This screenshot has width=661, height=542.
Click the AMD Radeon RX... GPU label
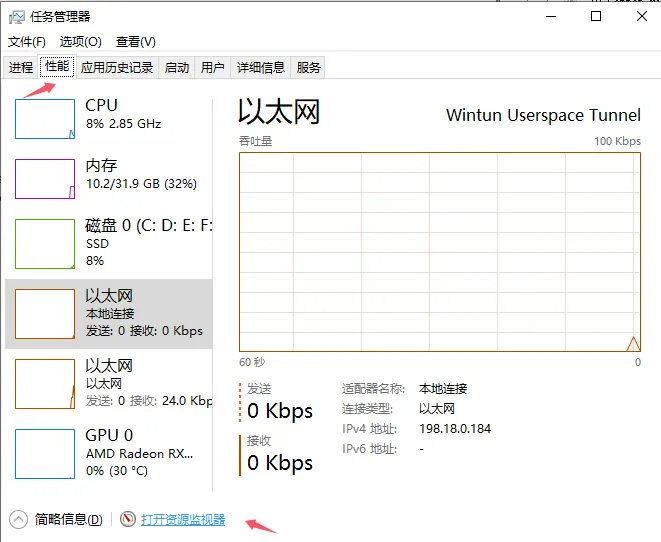click(140, 453)
